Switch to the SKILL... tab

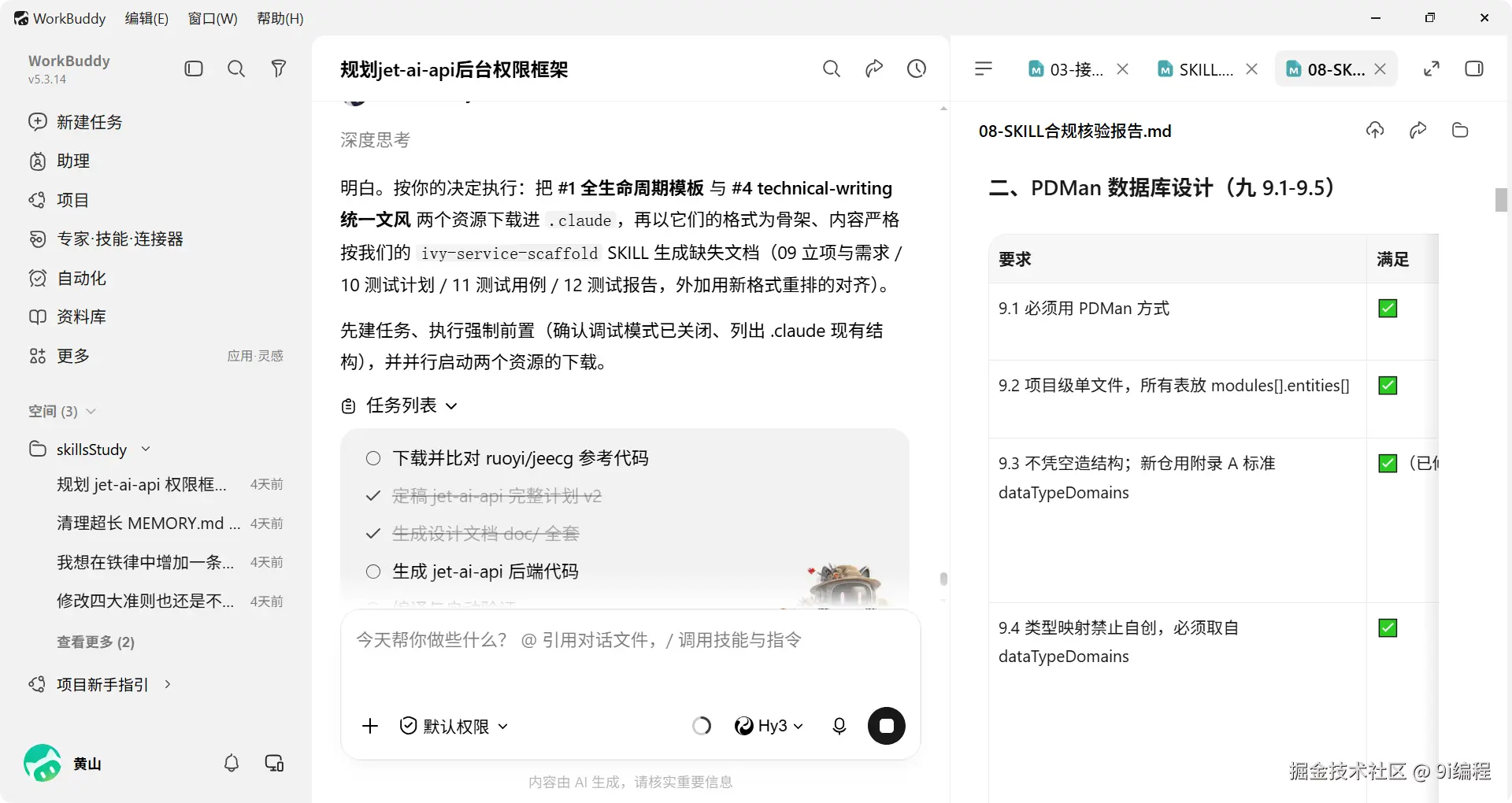click(1195, 69)
